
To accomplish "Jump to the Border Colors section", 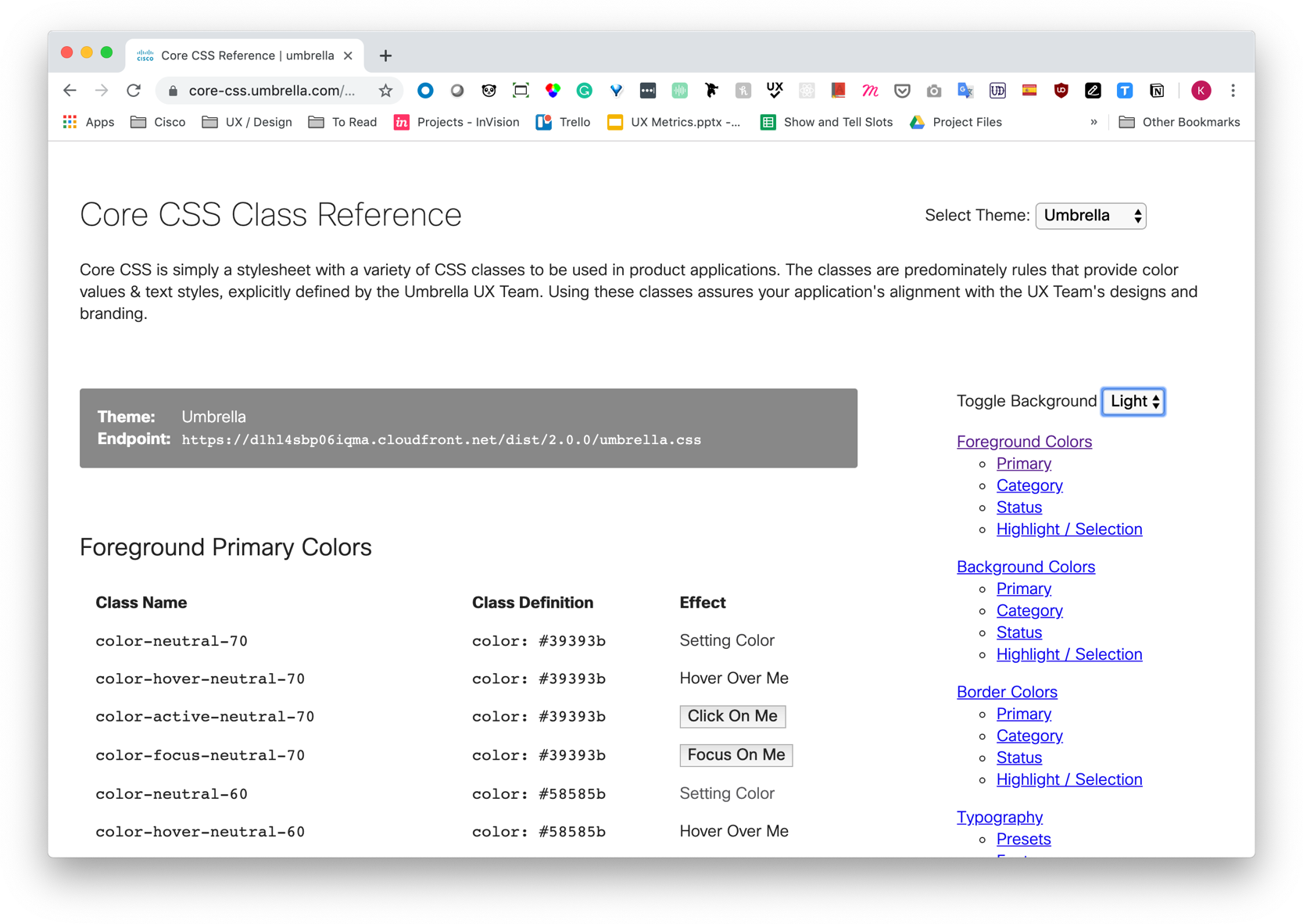I will (x=1007, y=692).
